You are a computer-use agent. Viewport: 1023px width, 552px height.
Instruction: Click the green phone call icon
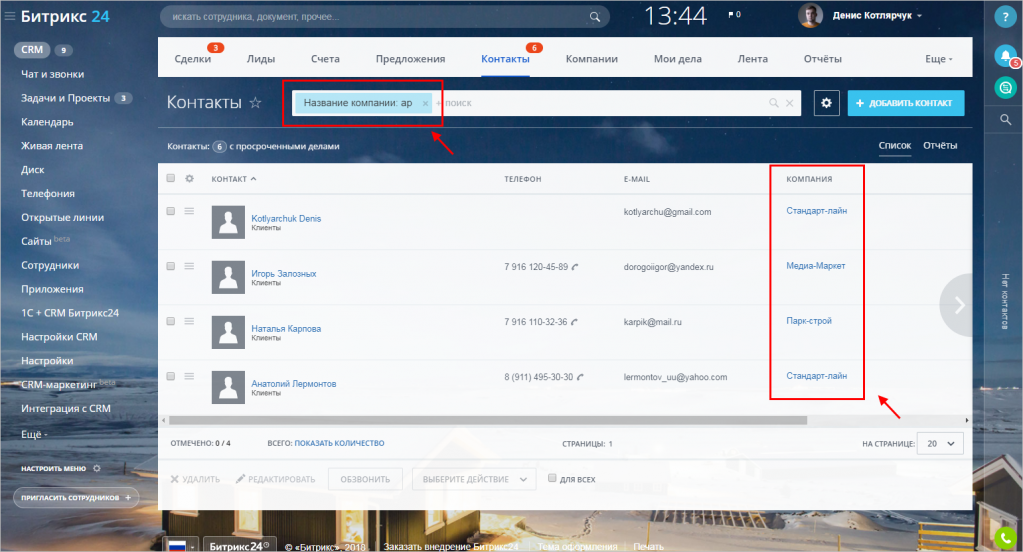(1005, 538)
